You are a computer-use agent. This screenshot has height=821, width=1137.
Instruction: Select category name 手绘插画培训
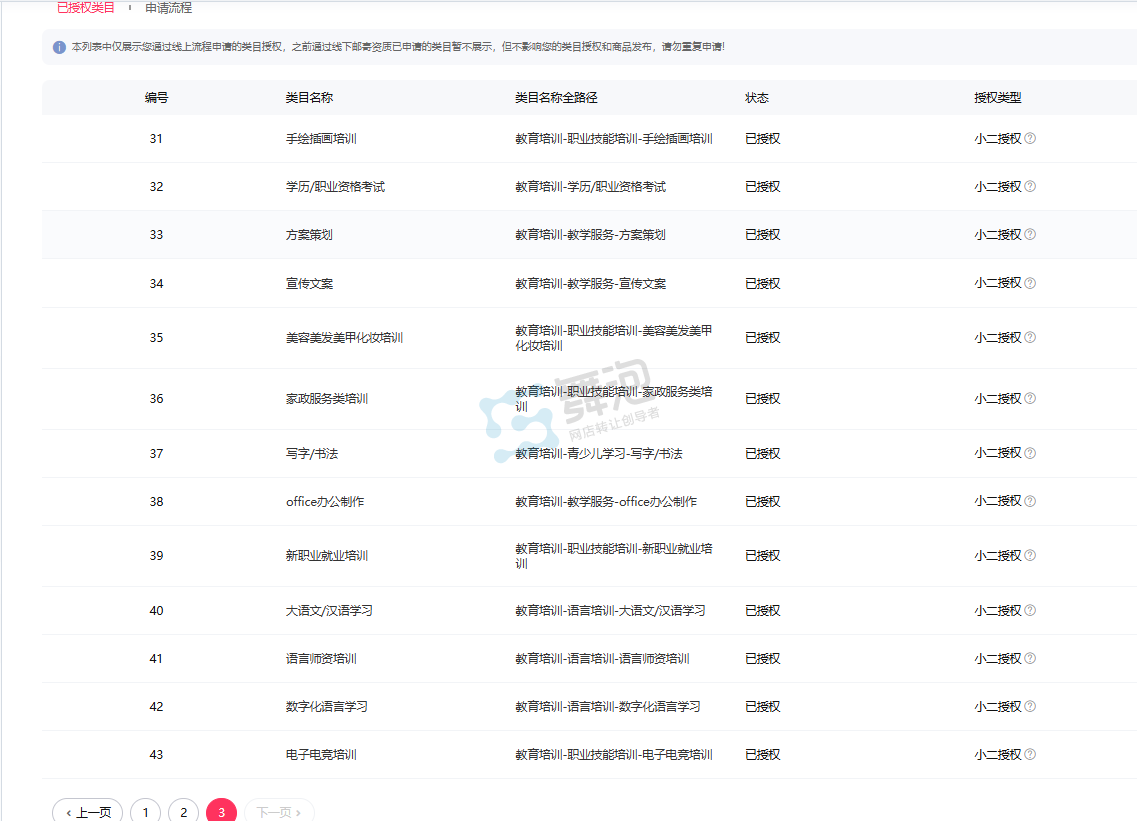[321, 139]
